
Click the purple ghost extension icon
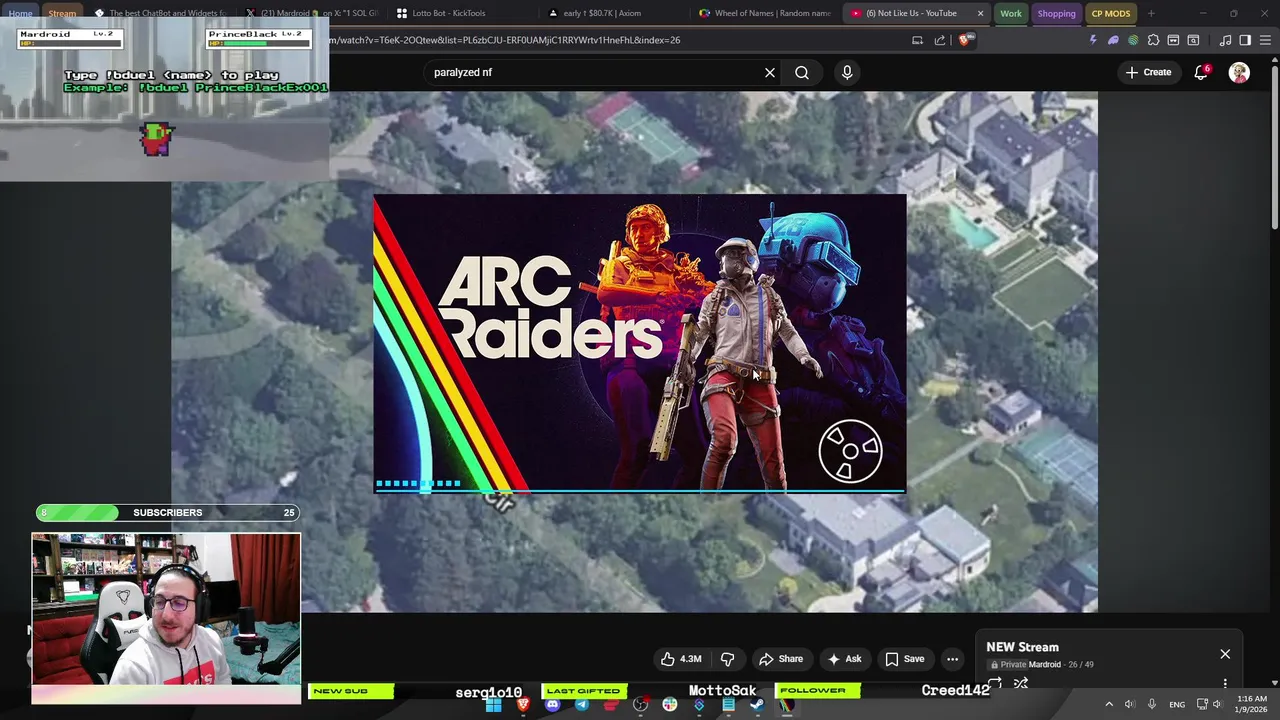(x=1113, y=40)
